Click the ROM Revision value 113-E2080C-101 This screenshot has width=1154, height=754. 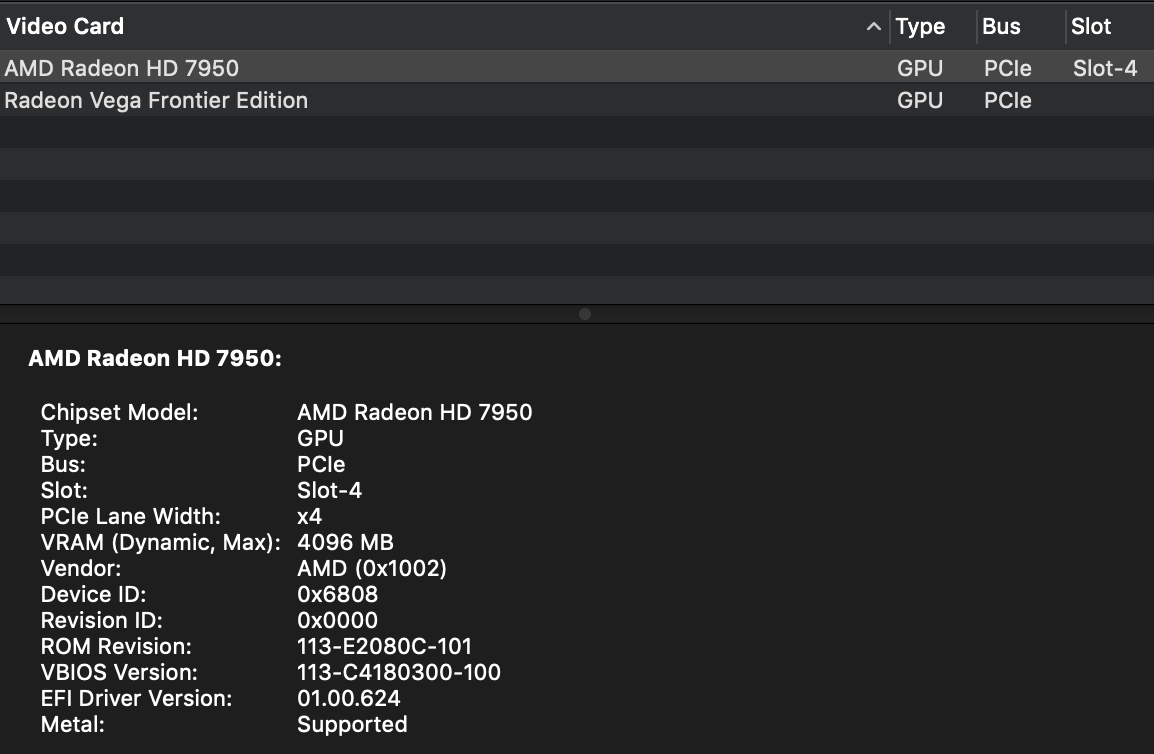click(384, 646)
